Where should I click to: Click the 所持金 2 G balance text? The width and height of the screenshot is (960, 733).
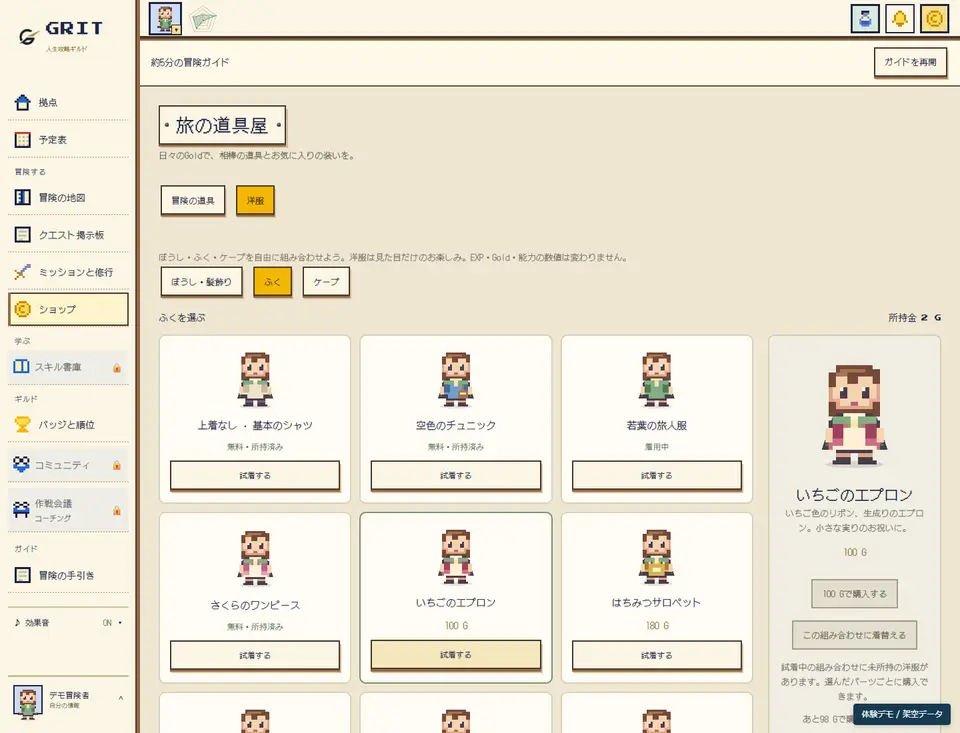pos(915,317)
